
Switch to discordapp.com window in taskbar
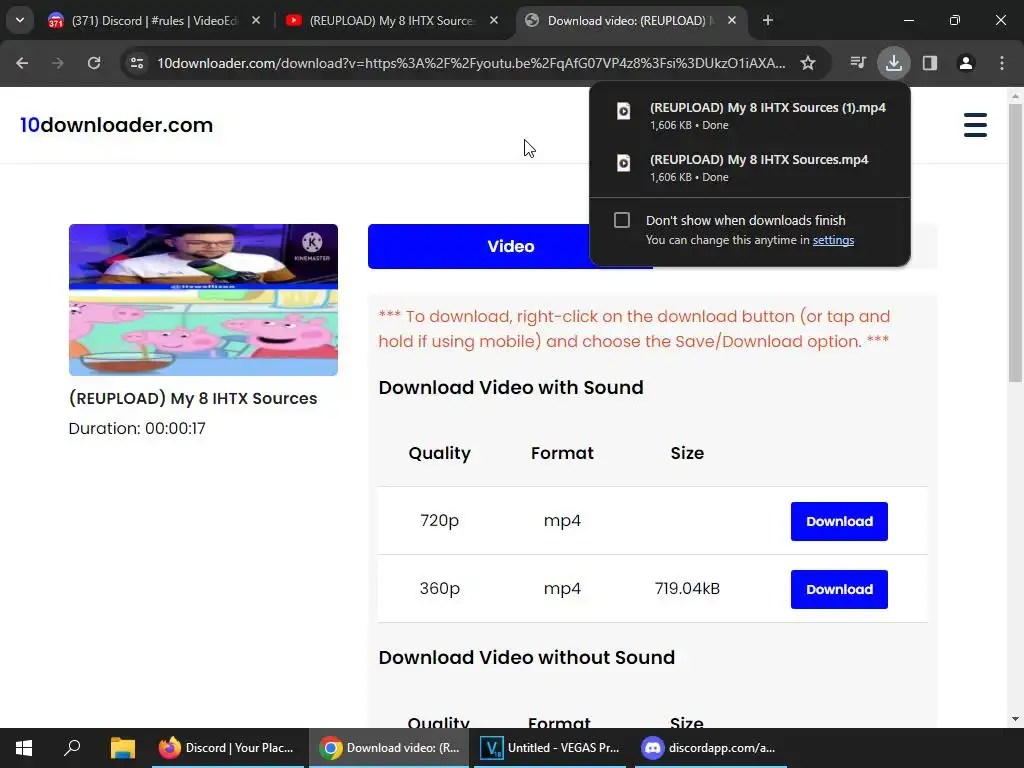[x=710, y=748]
